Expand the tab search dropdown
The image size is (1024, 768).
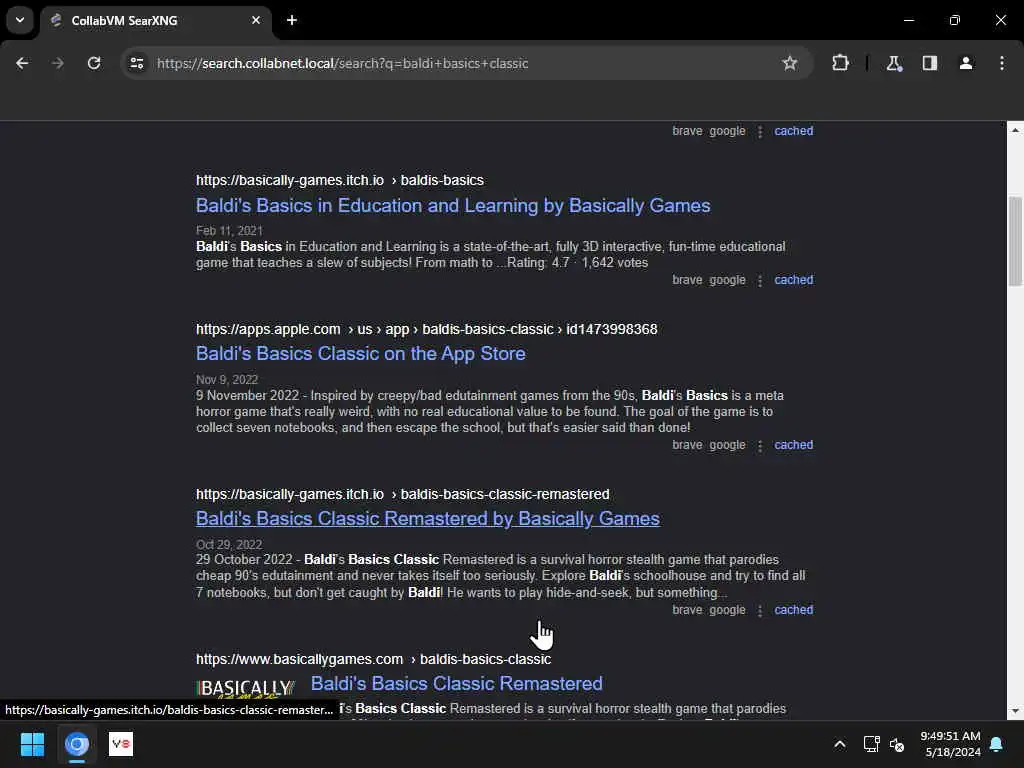20,20
